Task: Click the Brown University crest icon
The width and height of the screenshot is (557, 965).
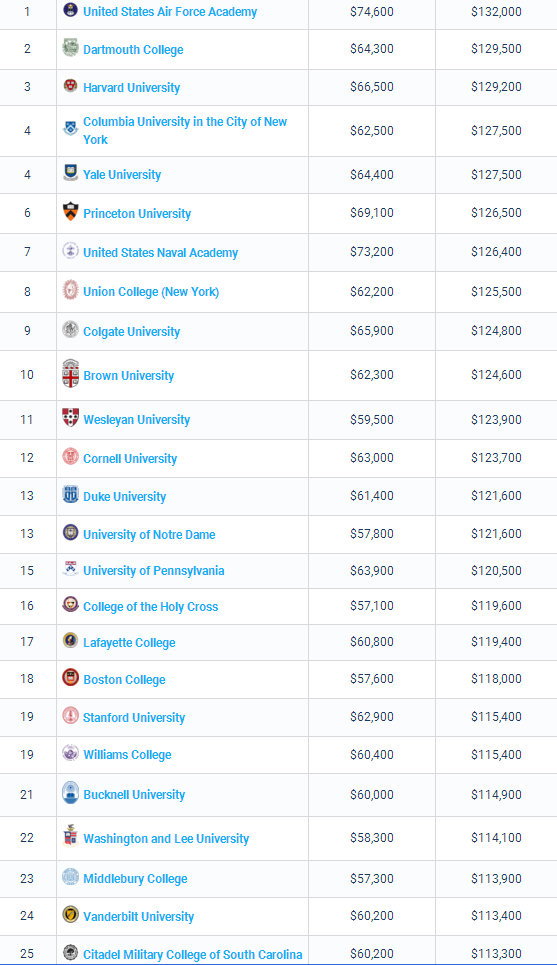Action: 71,374
